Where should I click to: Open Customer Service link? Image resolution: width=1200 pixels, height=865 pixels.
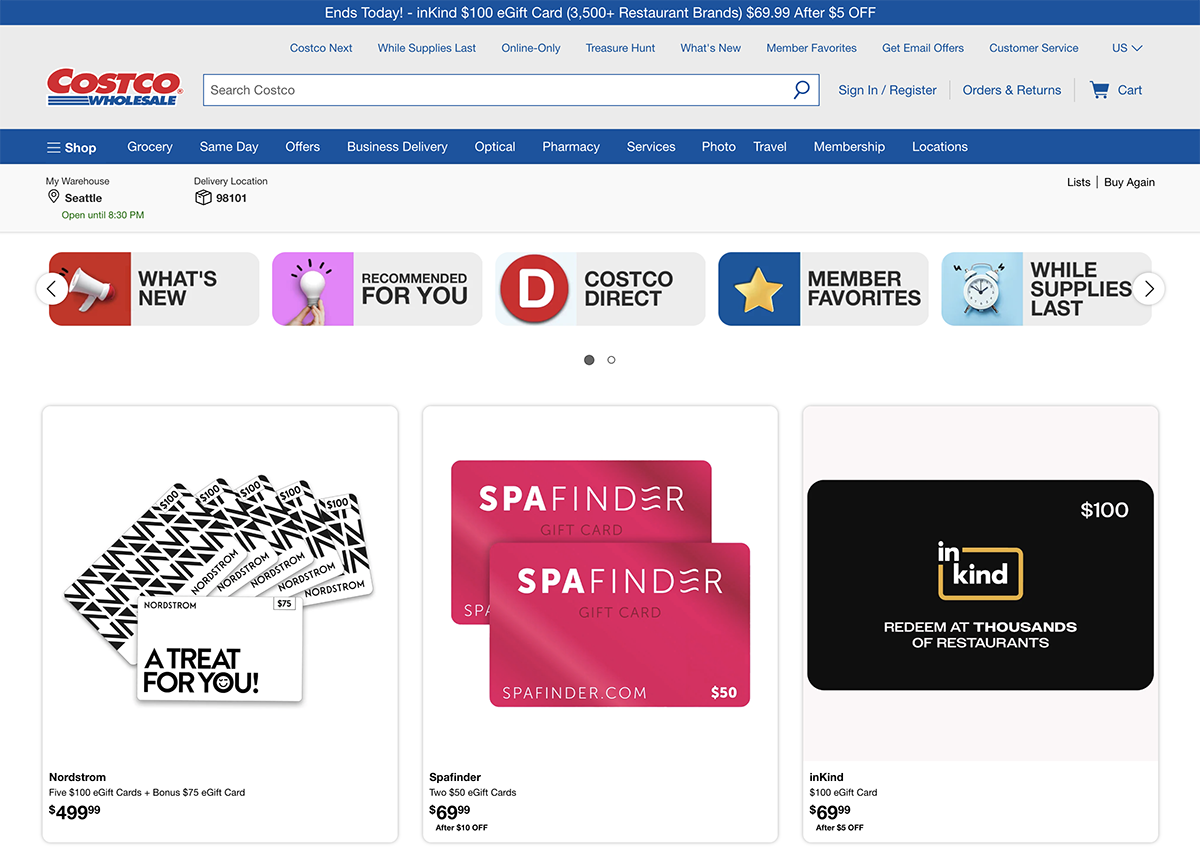tap(1034, 48)
